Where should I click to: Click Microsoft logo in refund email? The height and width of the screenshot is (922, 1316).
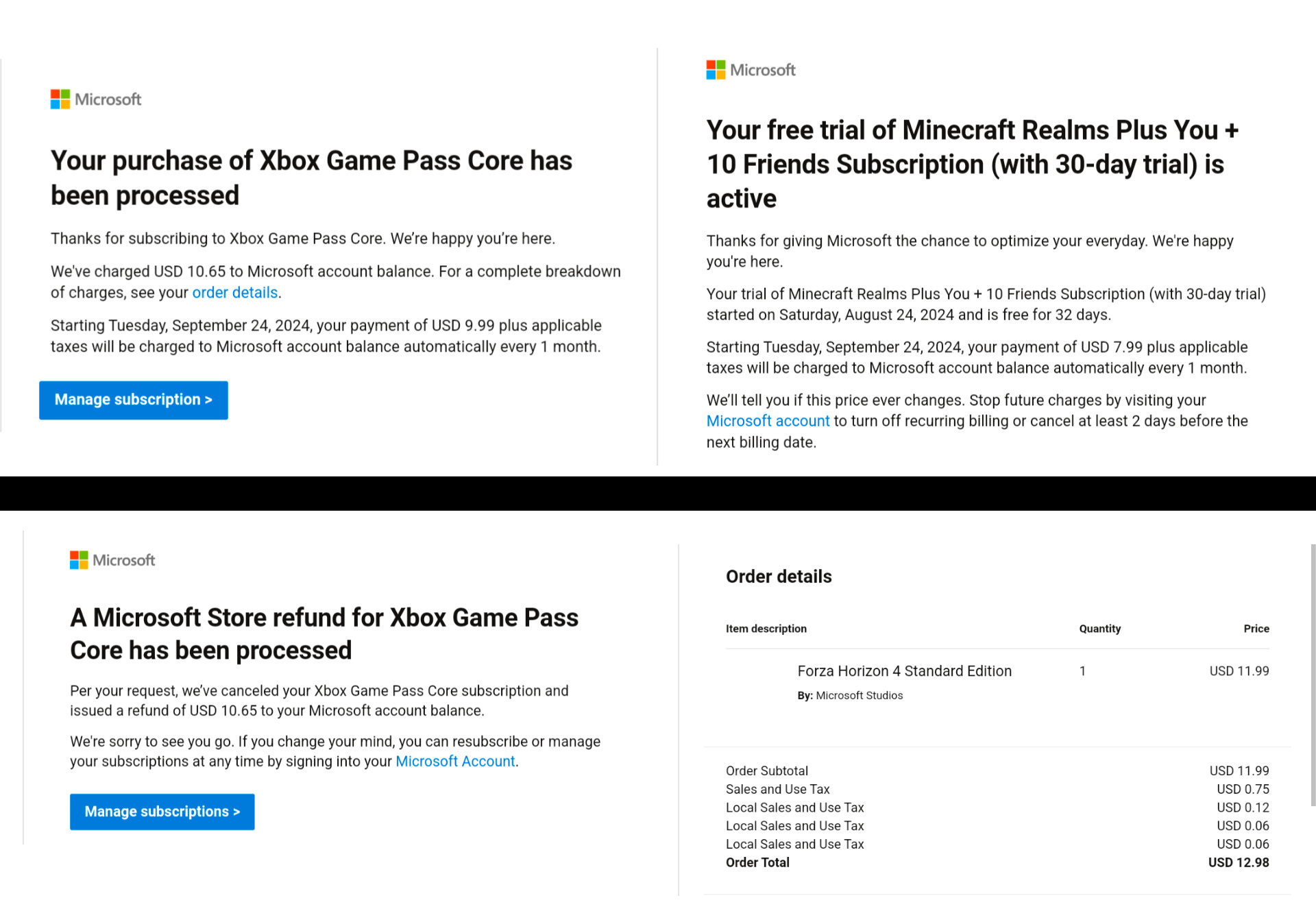coord(113,560)
